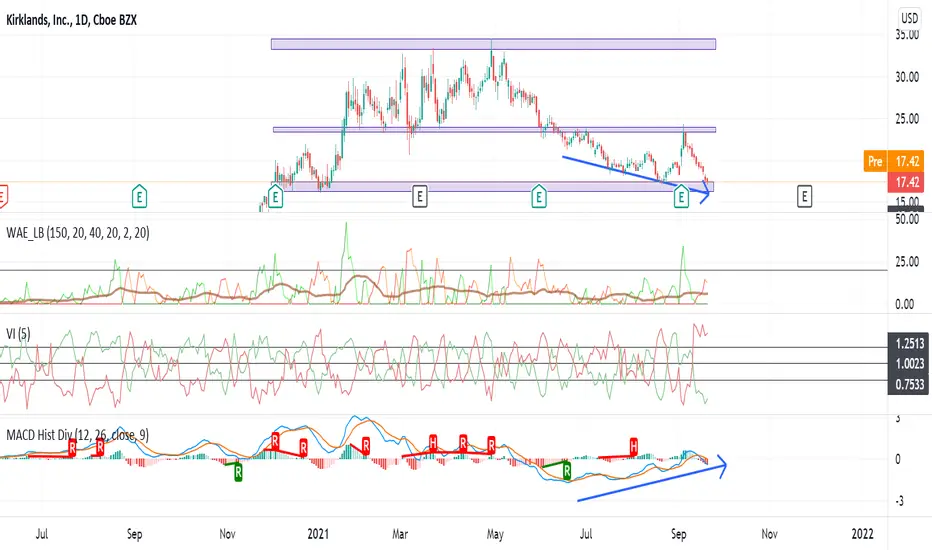932x550 pixels.
Task: Click the 0.7533 value label on VI scale
Action: pyautogui.click(x=909, y=384)
